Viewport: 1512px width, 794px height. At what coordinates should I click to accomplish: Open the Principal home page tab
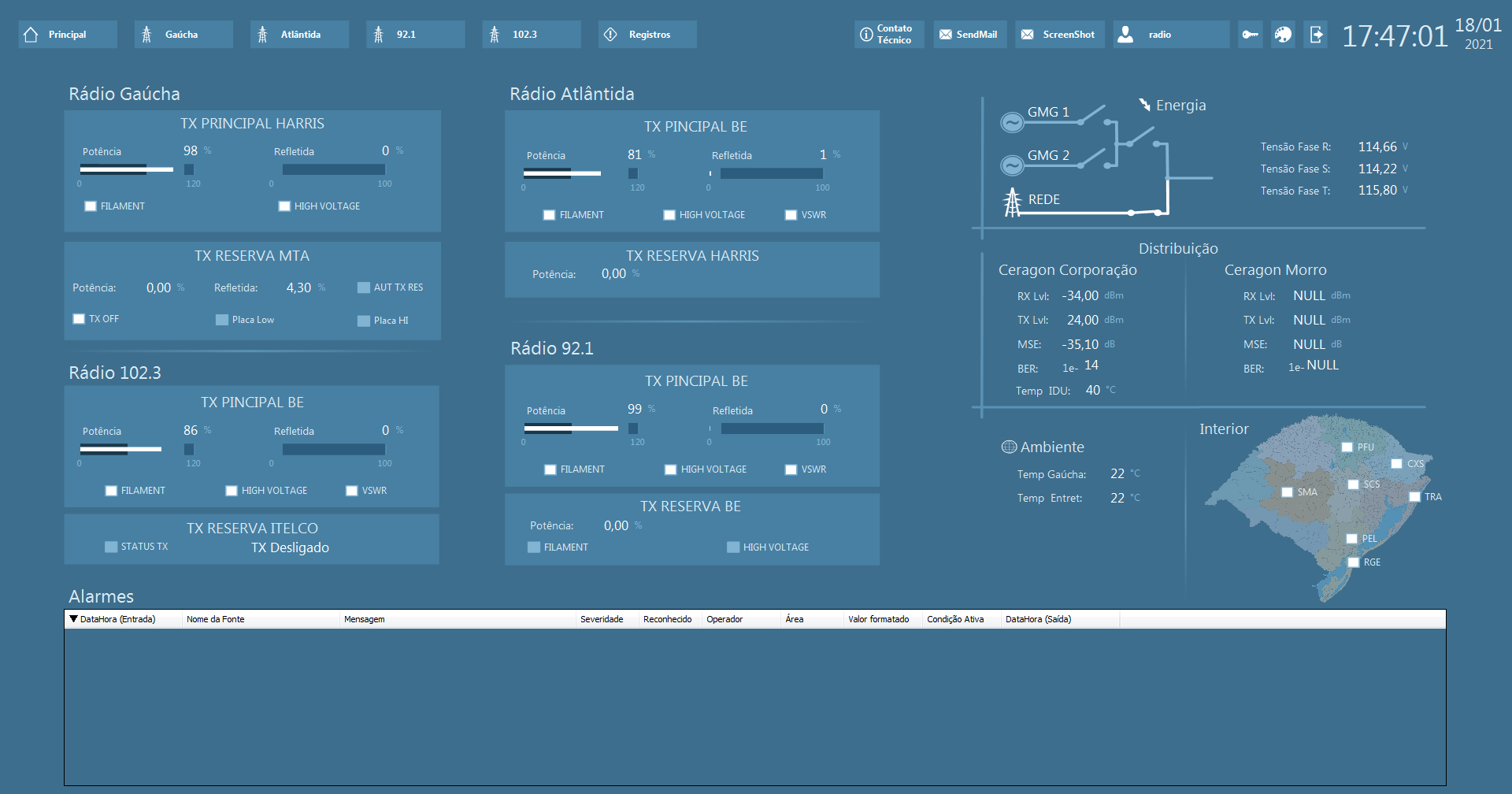[x=68, y=35]
